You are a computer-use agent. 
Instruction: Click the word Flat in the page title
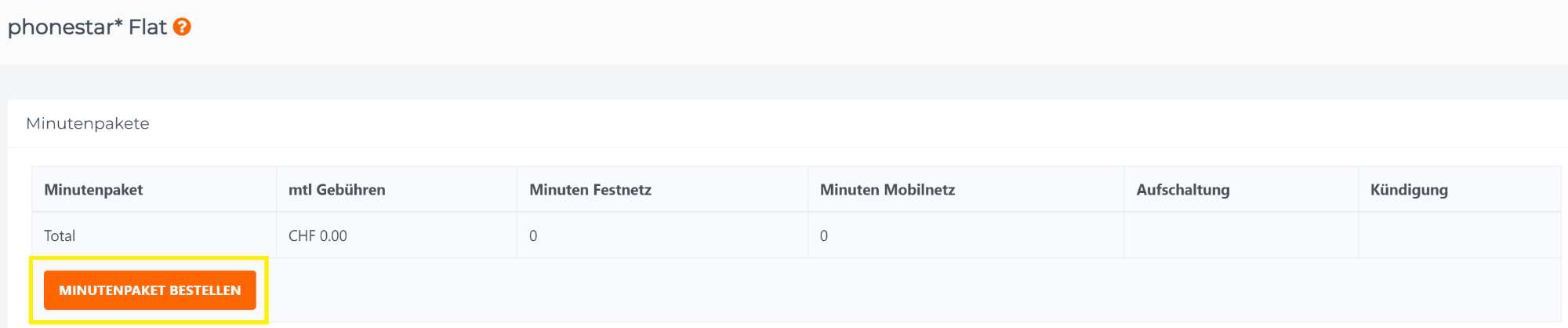pyautogui.click(x=148, y=27)
